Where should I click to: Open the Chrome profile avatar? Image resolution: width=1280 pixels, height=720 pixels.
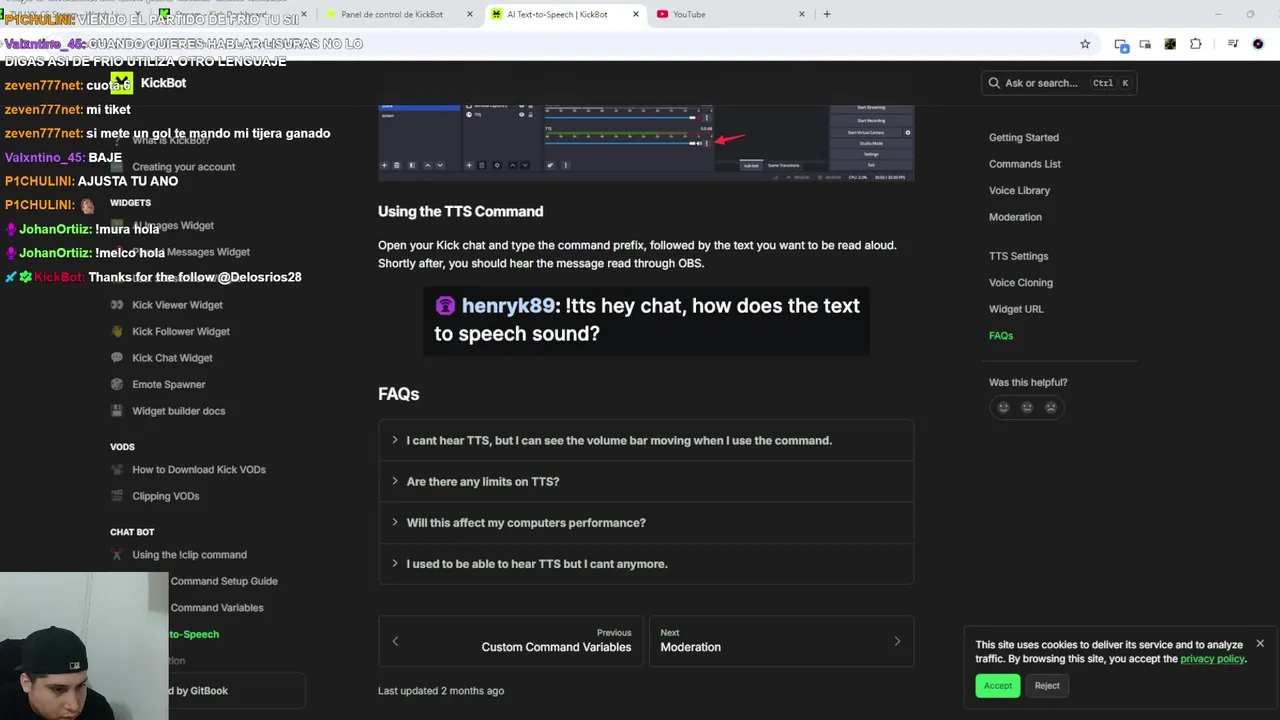[1258, 44]
